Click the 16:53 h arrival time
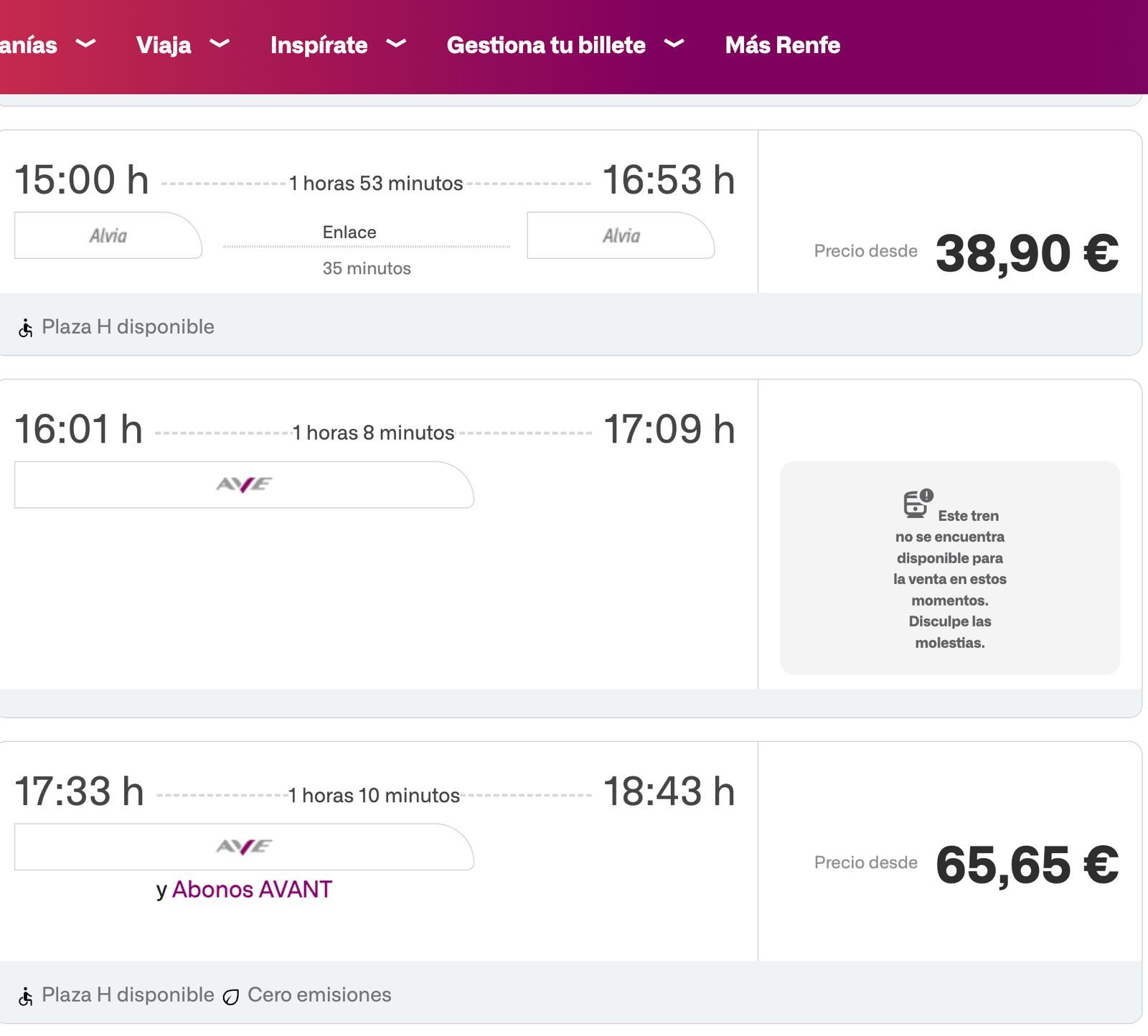Screen dimensions: 1148x1036 click(x=669, y=179)
